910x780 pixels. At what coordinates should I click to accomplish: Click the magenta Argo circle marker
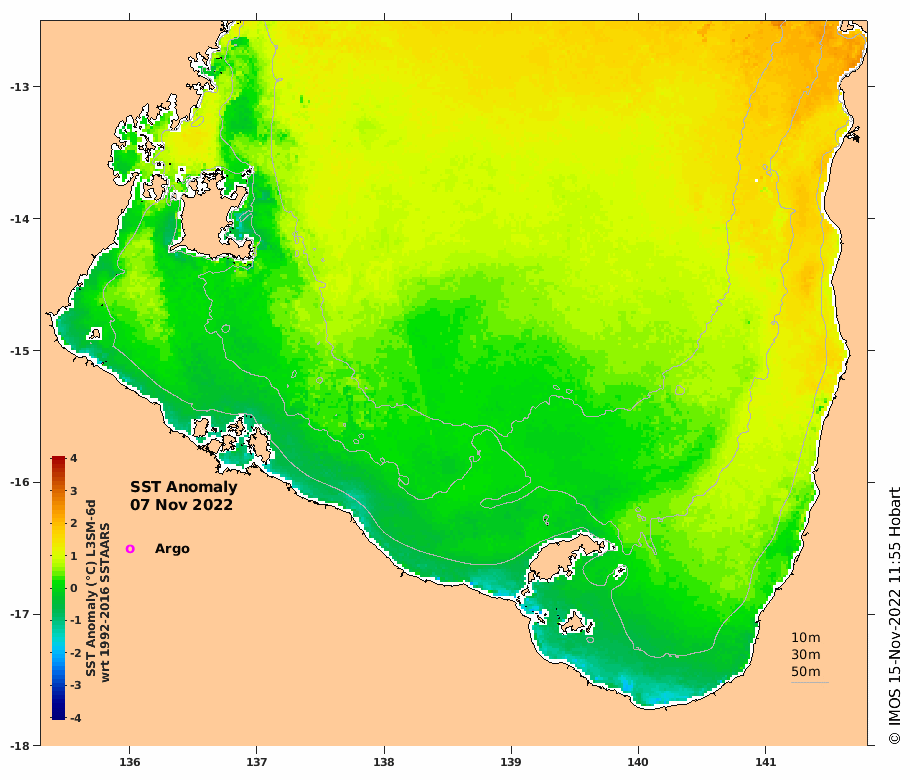click(130, 548)
